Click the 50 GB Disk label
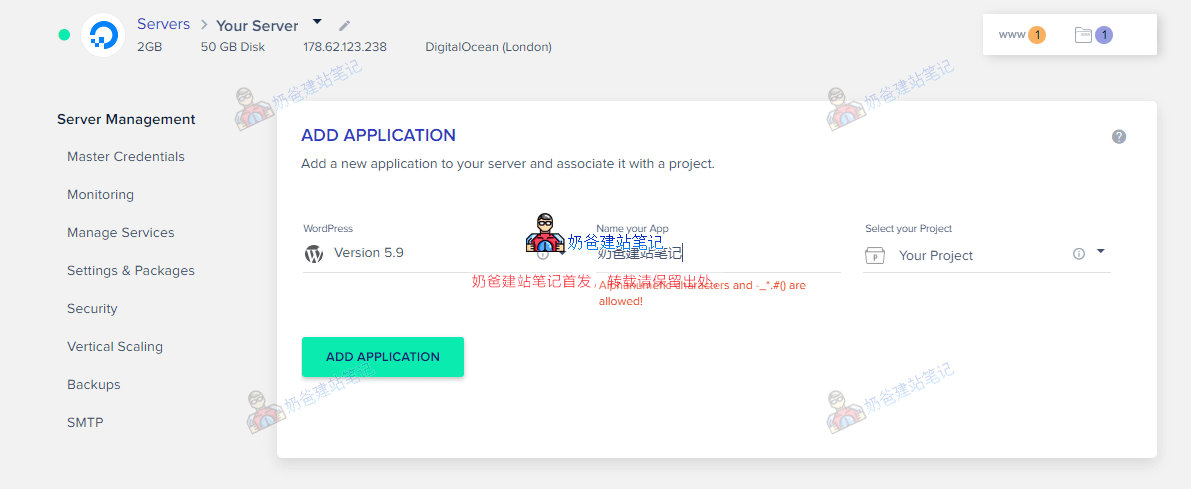Viewport: 1191px width, 489px height. pyautogui.click(x=233, y=47)
